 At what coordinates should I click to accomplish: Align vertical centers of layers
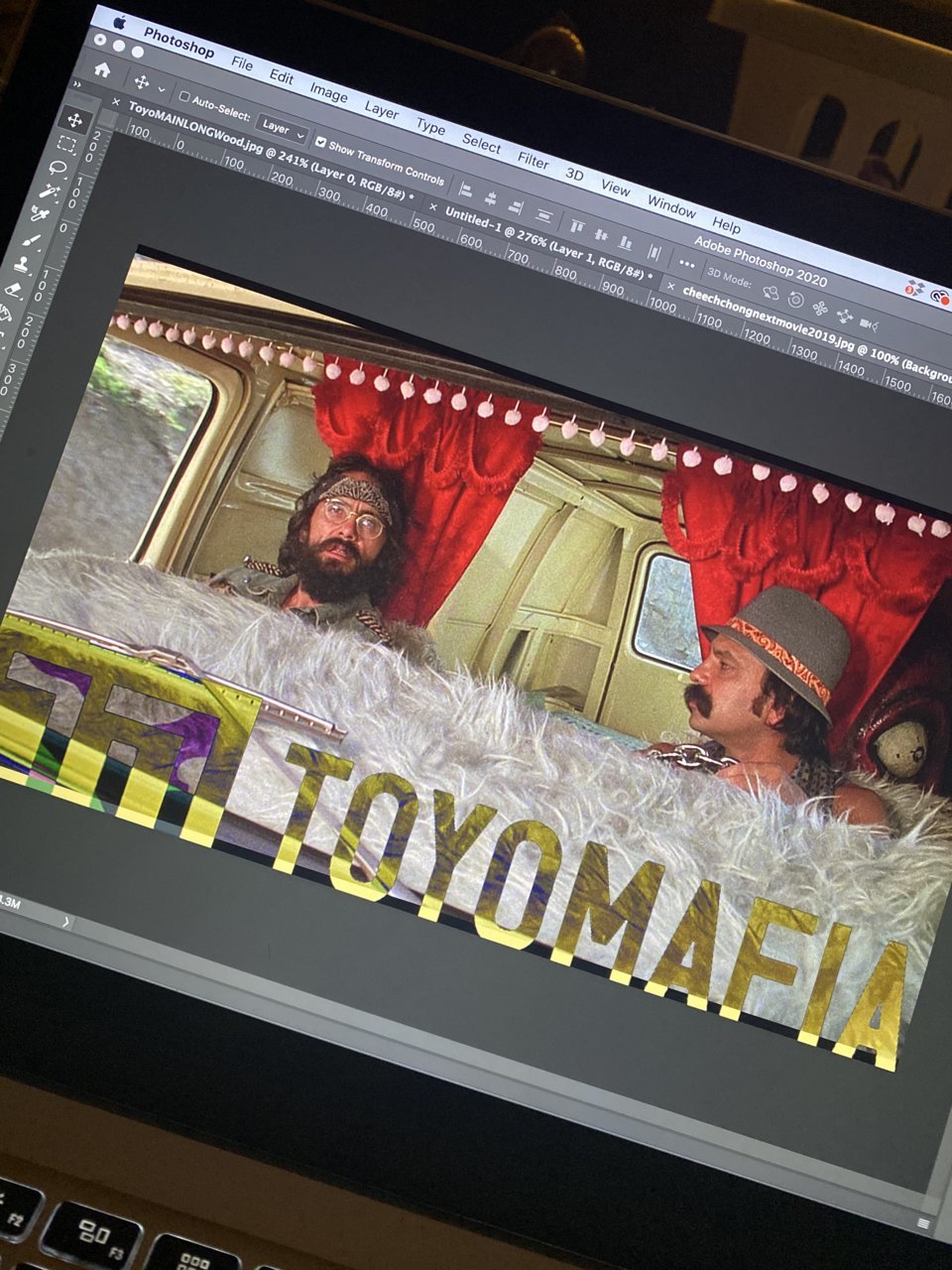pyautogui.click(x=600, y=233)
